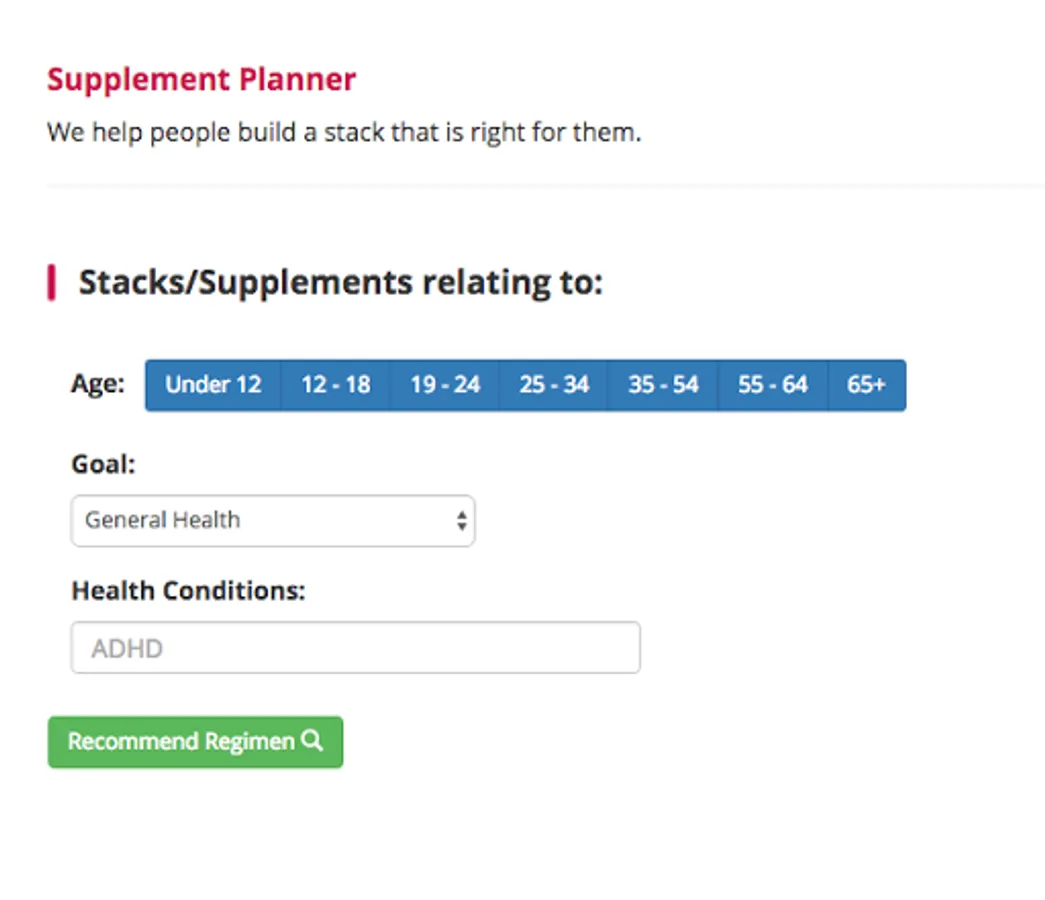The image size is (1045, 900).
Task: Click the Supplement Planner title
Action: point(201,80)
